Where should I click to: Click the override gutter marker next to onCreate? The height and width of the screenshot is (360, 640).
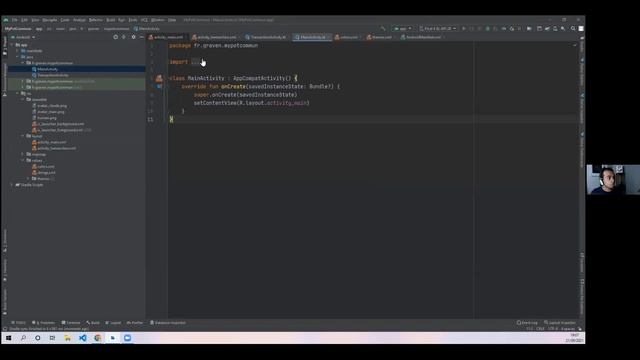pyautogui.click(x=160, y=87)
